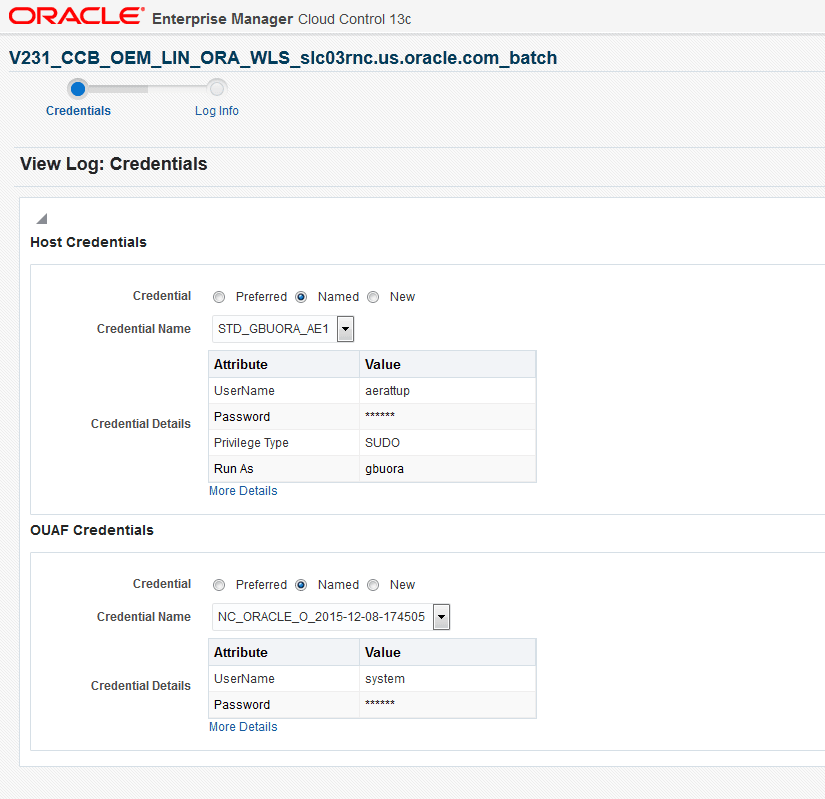Select New radio under Host Credentials
The height and width of the screenshot is (799, 825).
373,297
